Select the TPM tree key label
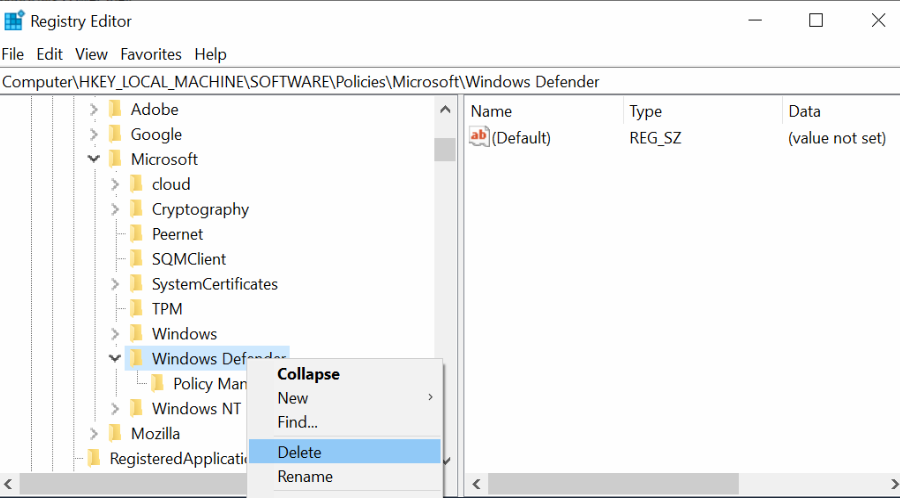 pos(167,309)
